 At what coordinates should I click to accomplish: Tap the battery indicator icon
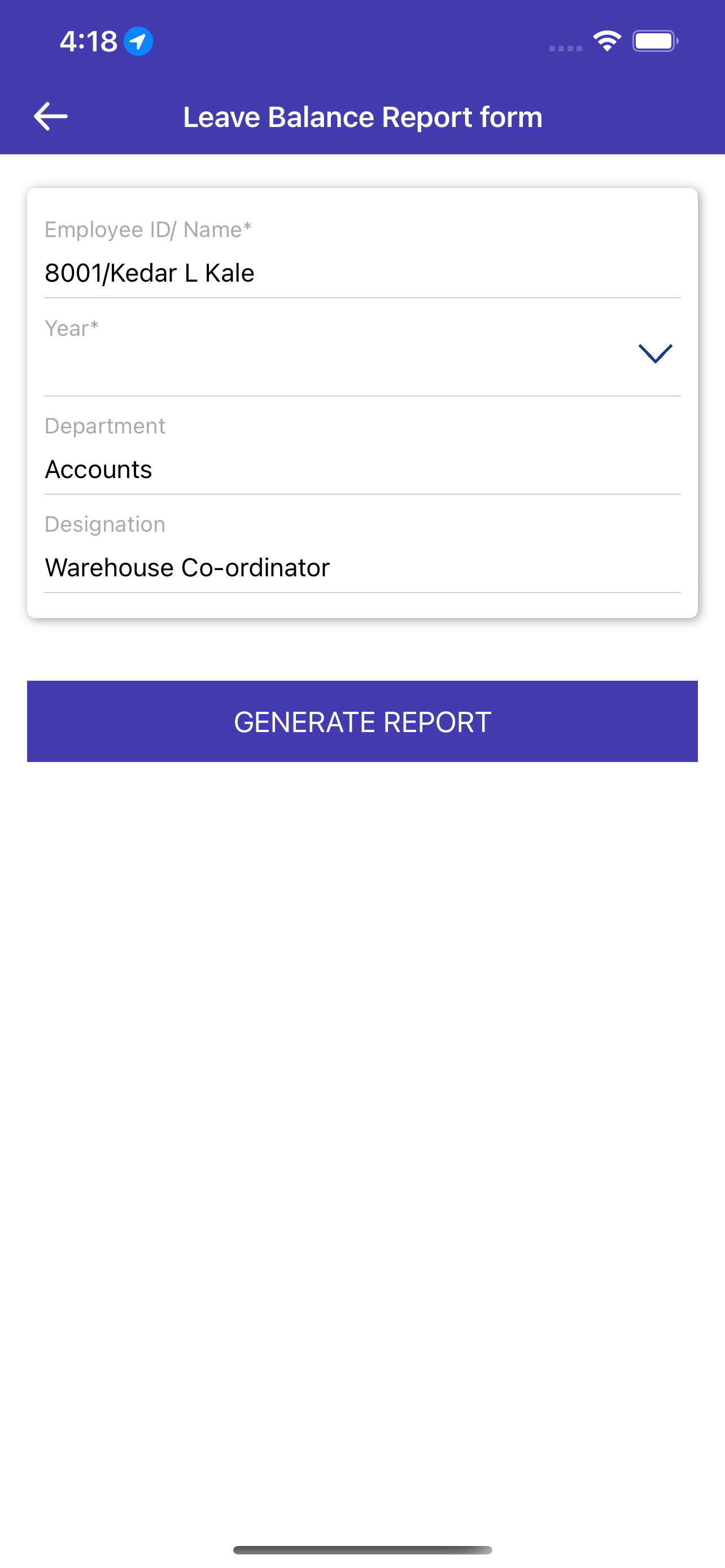pyautogui.click(x=655, y=41)
